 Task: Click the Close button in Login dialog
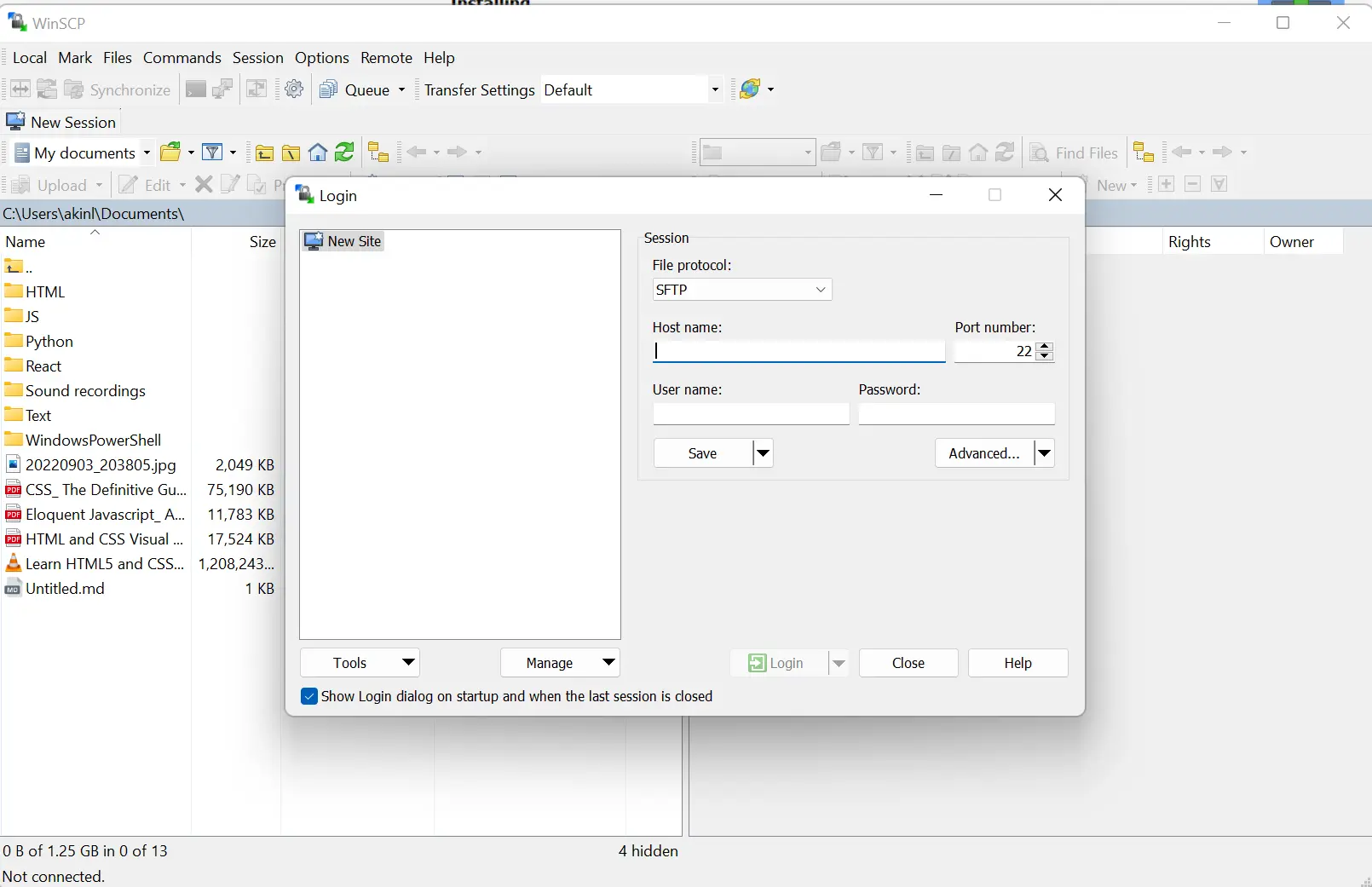point(908,663)
